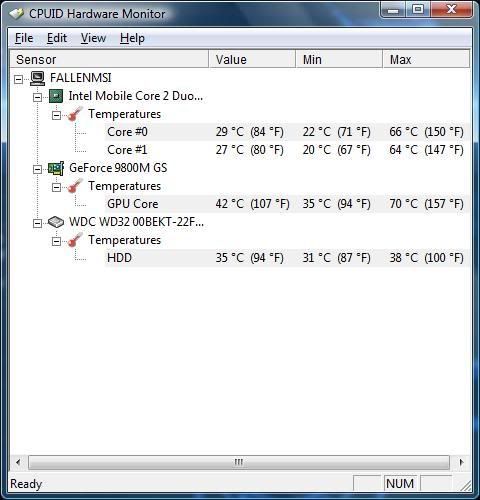Screen dimensions: 480x500
Task: Click the thermometer icon under Intel Mobile Core 2 Duo
Action: [75, 114]
